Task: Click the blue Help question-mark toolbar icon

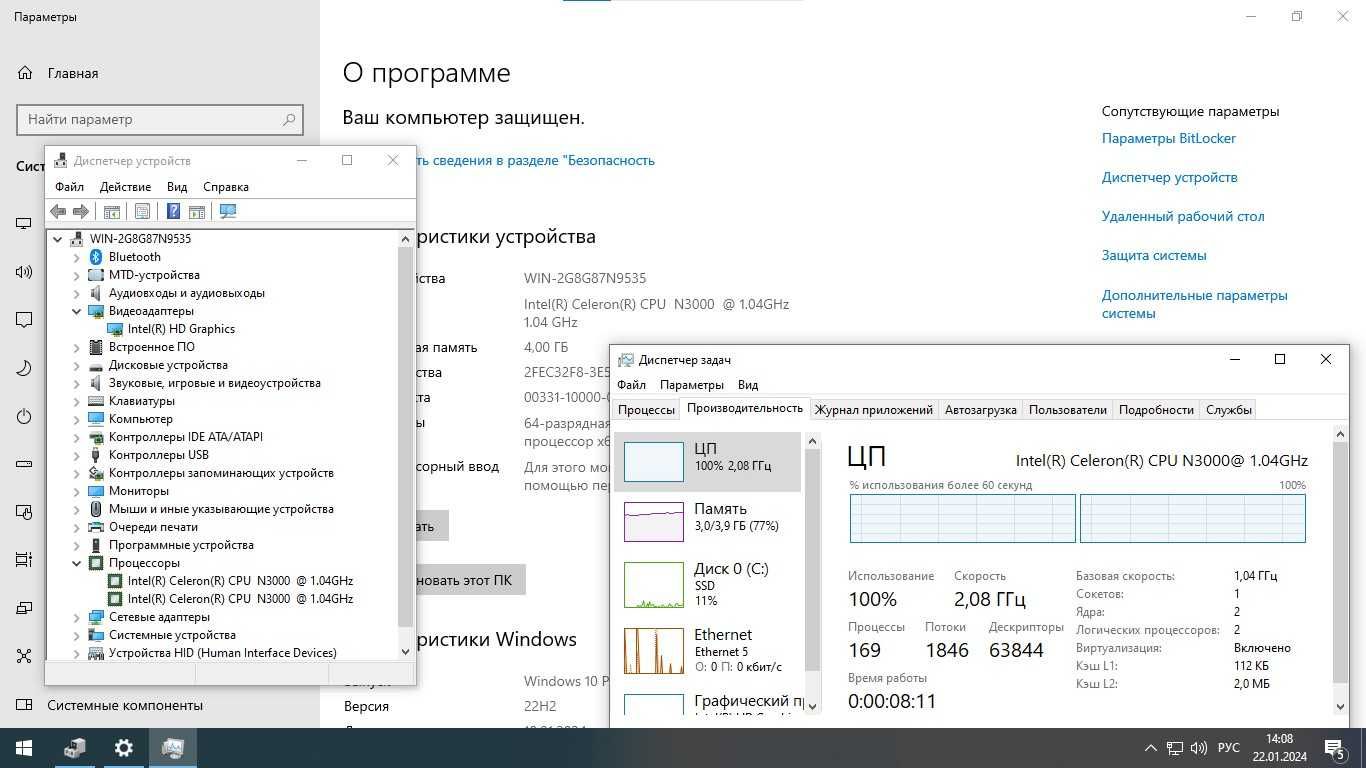Action: point(173,211)
